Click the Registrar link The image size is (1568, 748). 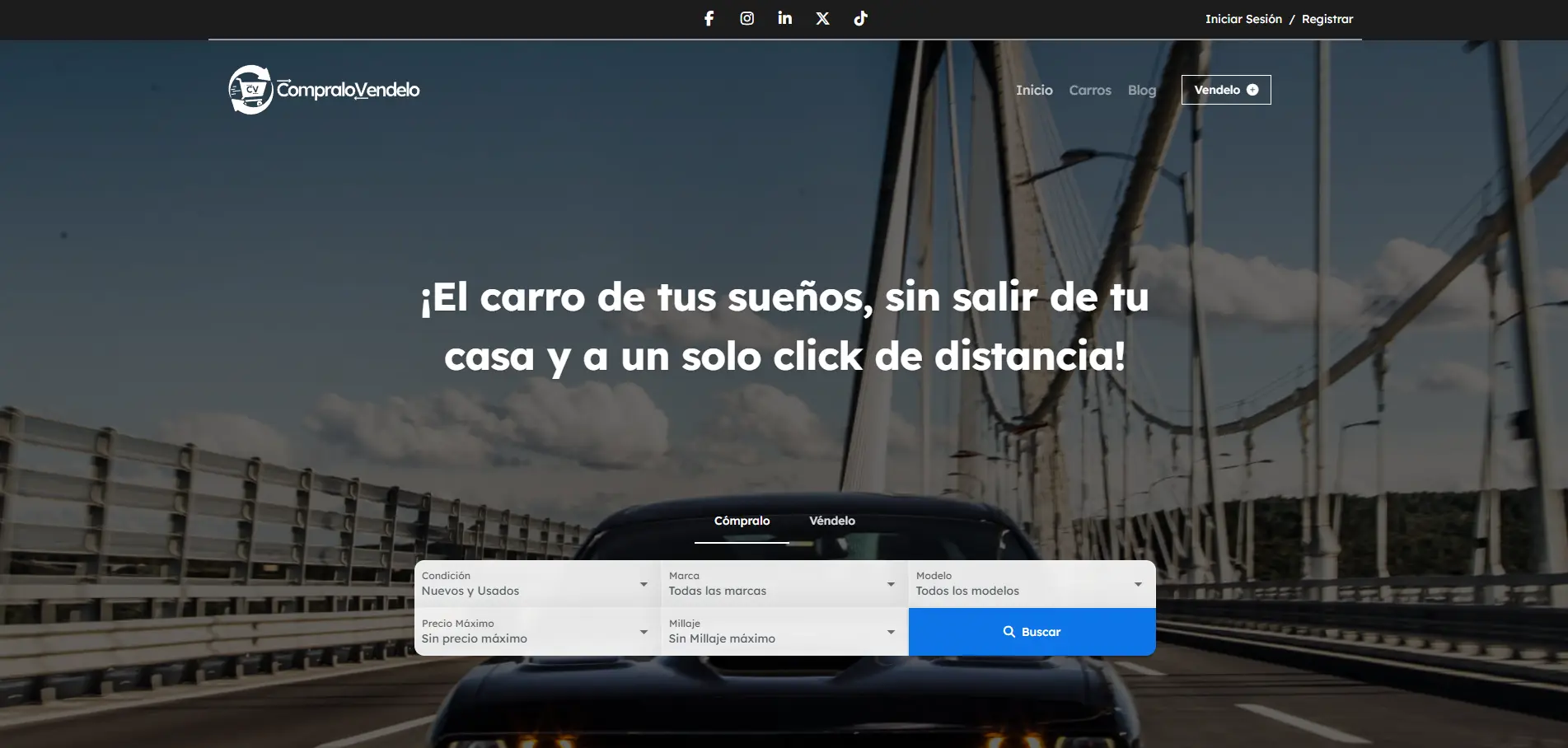point(1327,19)
